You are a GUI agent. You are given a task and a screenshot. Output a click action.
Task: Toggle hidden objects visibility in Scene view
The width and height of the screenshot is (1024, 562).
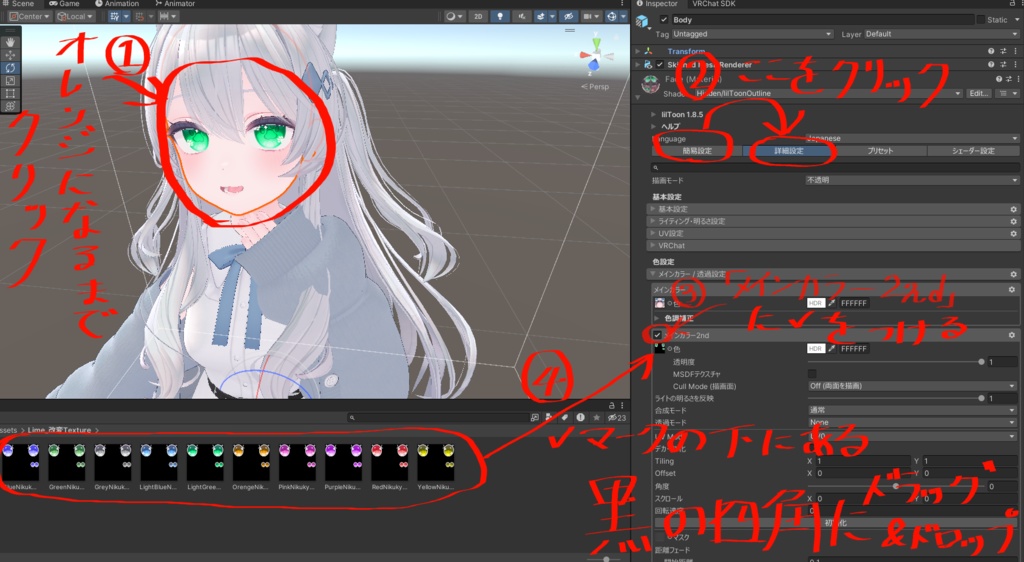coord(568,16)
